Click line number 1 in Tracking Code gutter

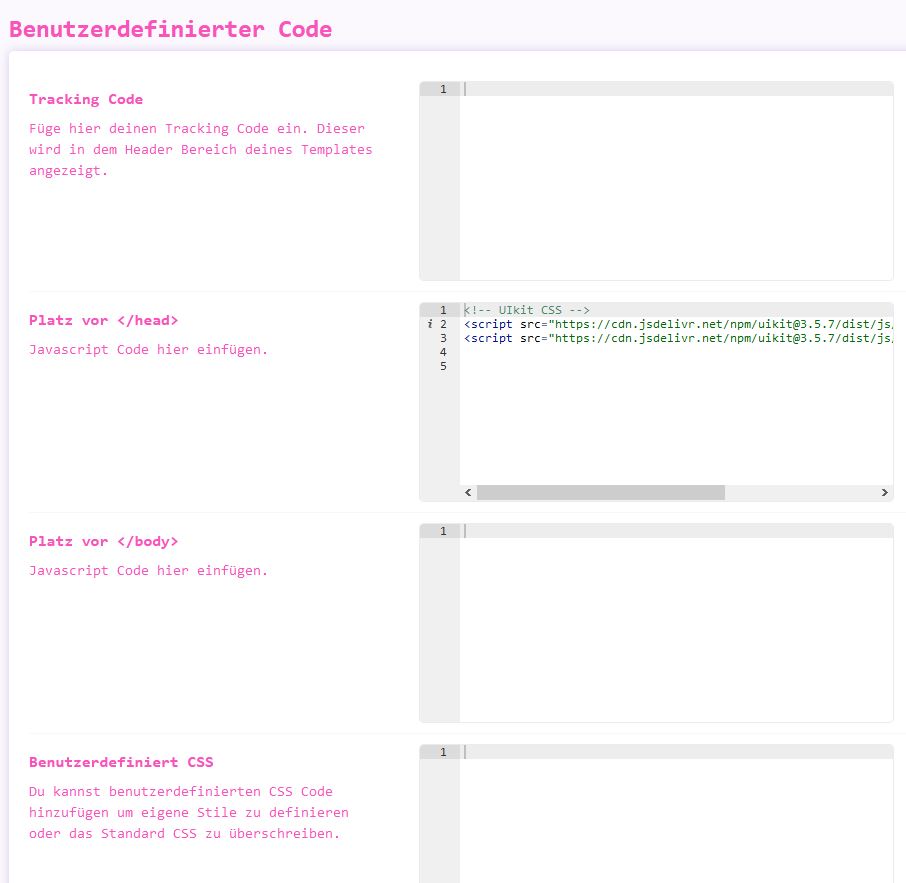click(443, 89)
